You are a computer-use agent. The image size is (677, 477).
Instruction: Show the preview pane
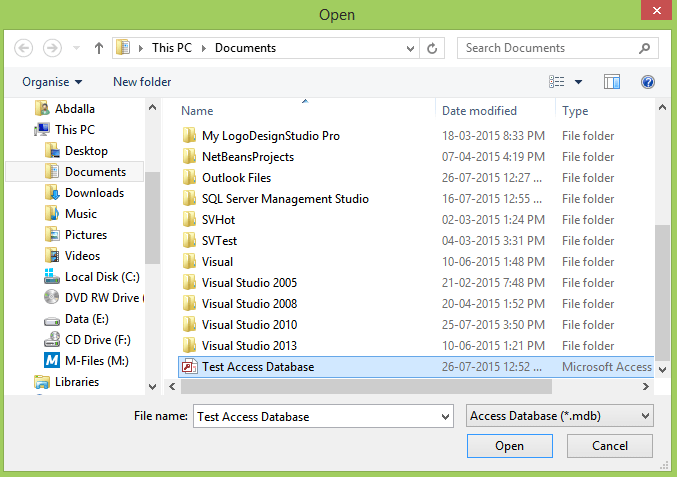click(612, 82)
